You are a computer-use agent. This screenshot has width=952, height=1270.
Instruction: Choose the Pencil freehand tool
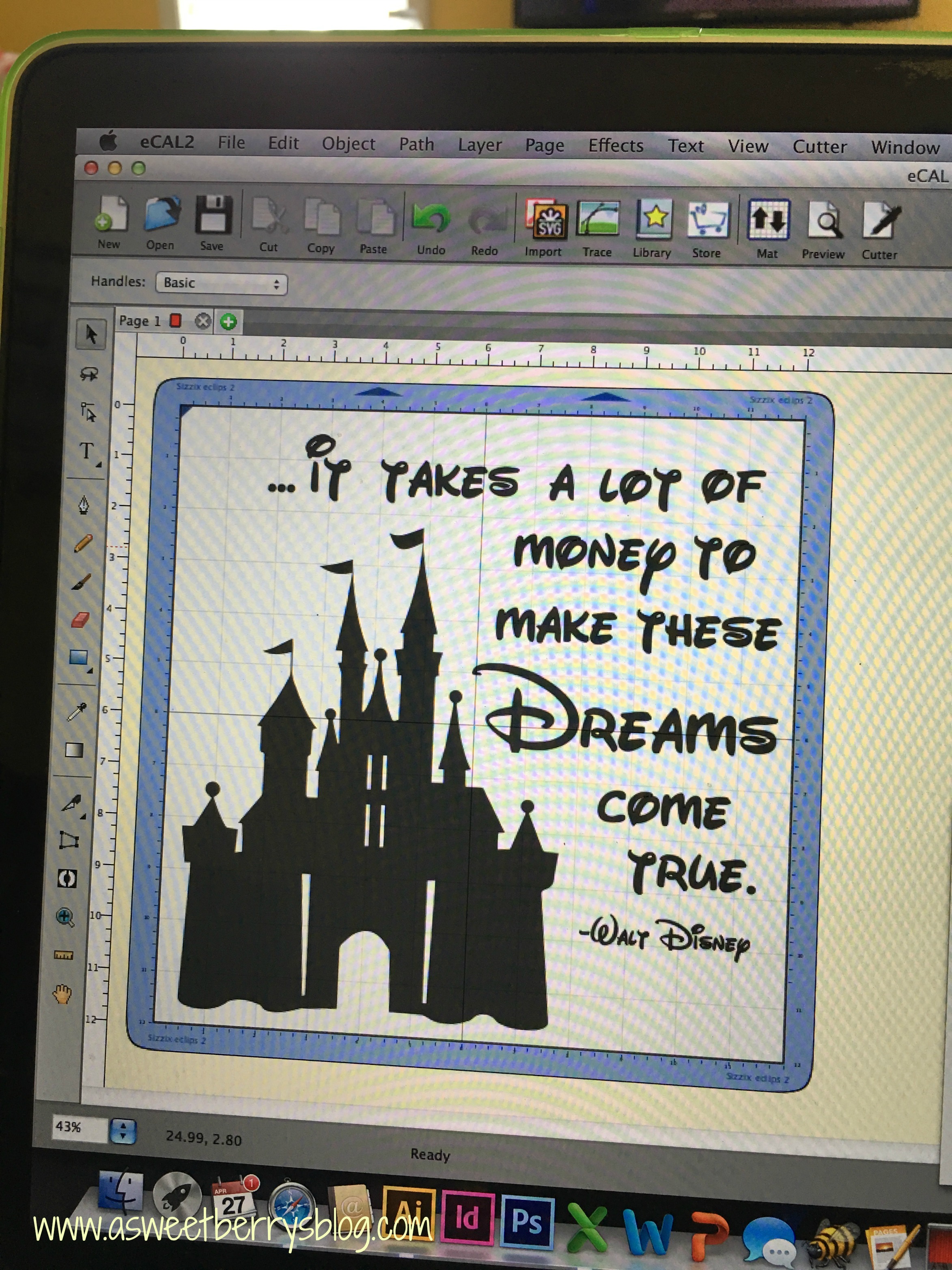click(84, 542)
